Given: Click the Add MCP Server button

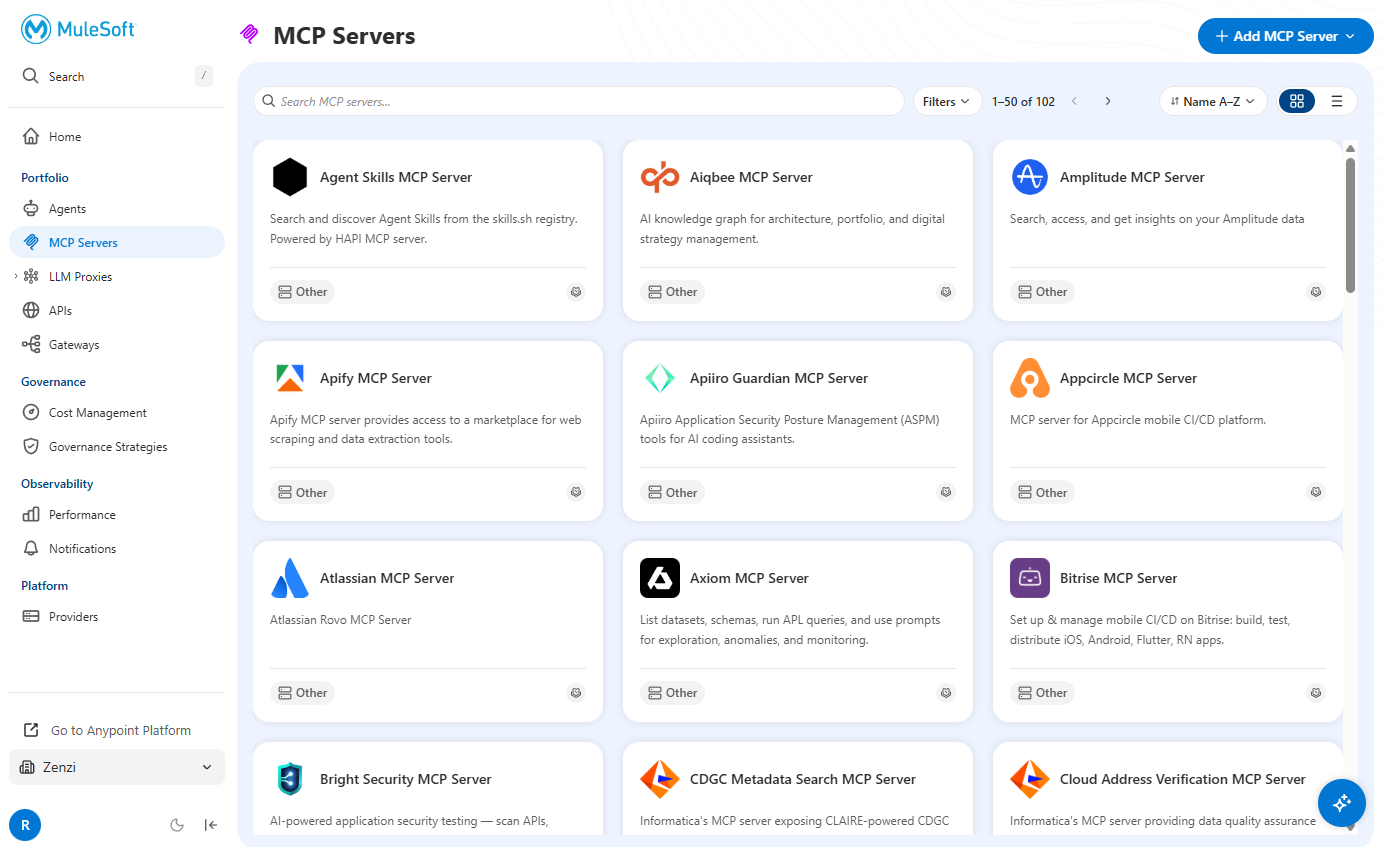Looking at the screenshot, I should 1285,36.
